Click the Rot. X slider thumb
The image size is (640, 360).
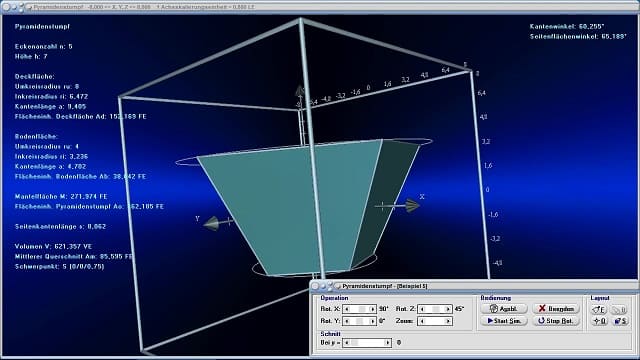click(x=362, y=309)
